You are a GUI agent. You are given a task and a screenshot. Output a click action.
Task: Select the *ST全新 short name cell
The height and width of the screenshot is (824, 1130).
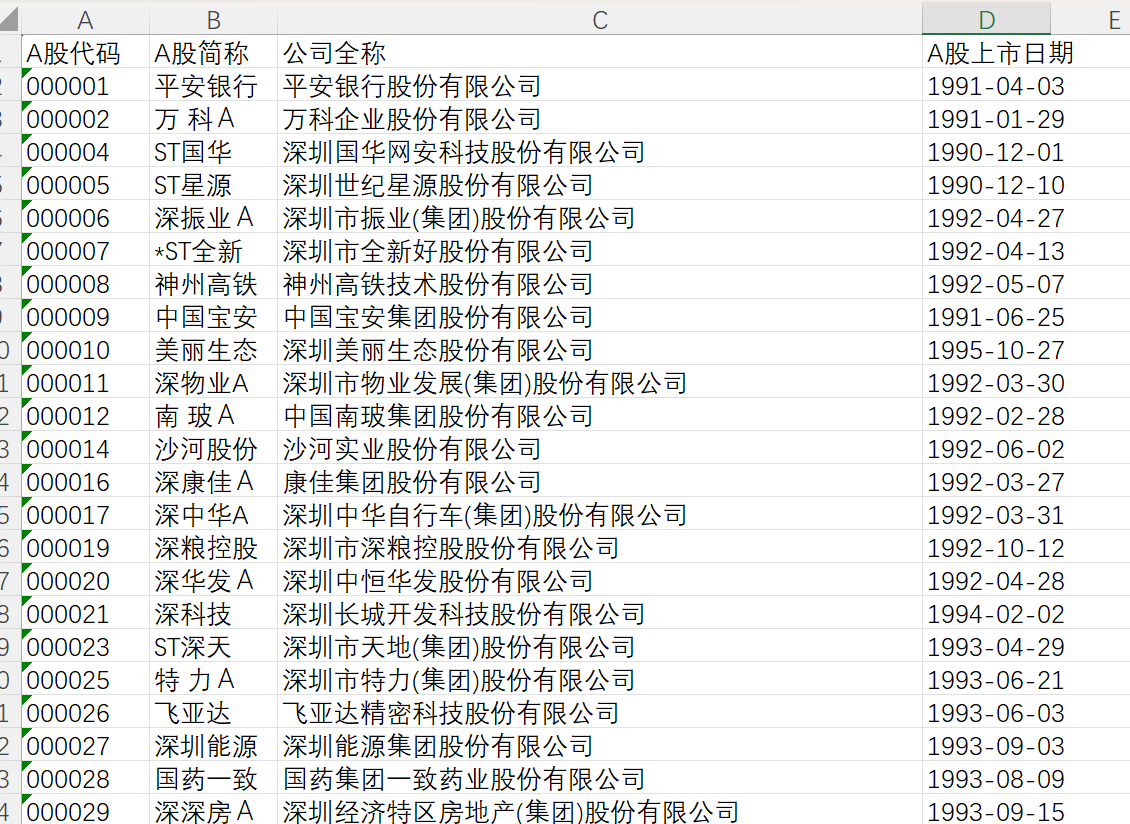tap(199, 251)
